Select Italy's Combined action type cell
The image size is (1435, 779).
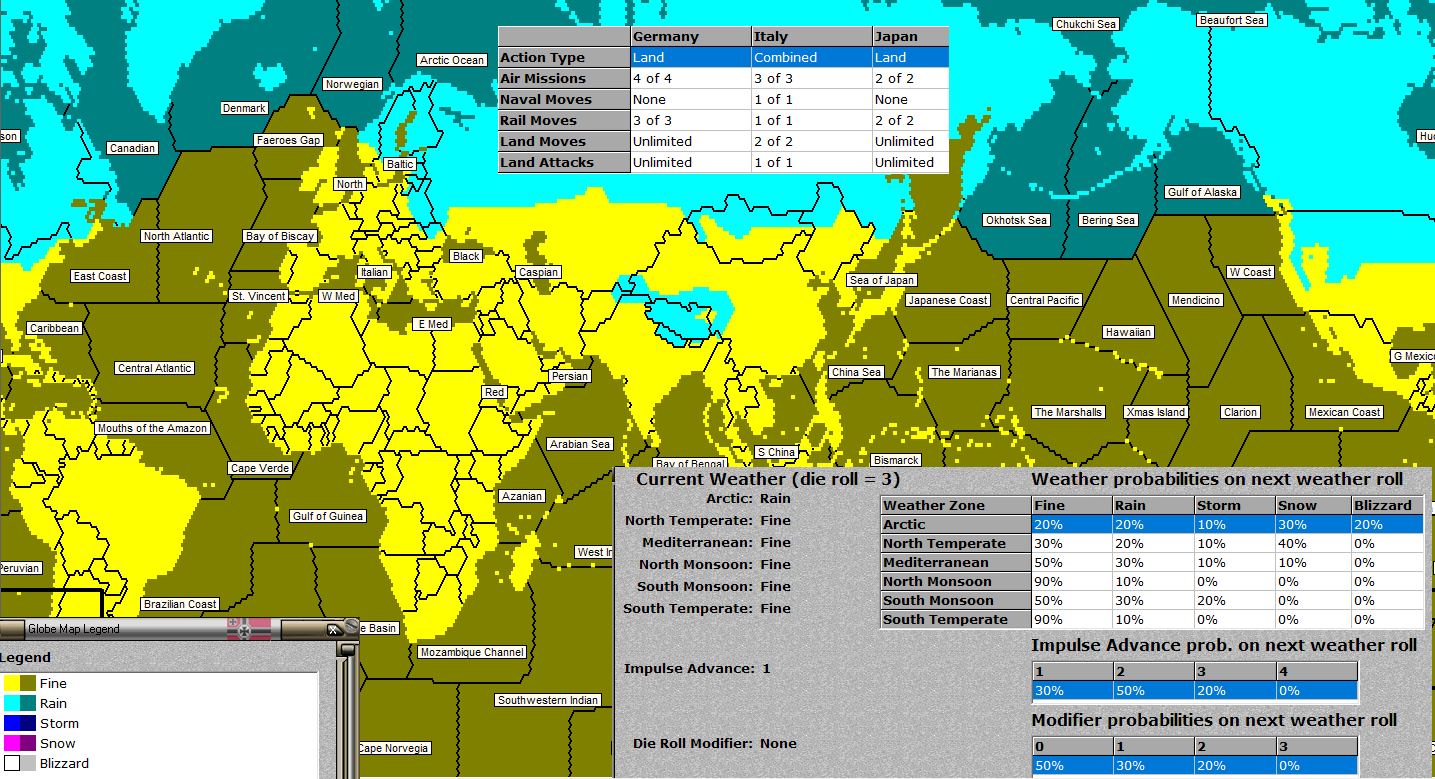pyautogui.click(x=811, y=58)
